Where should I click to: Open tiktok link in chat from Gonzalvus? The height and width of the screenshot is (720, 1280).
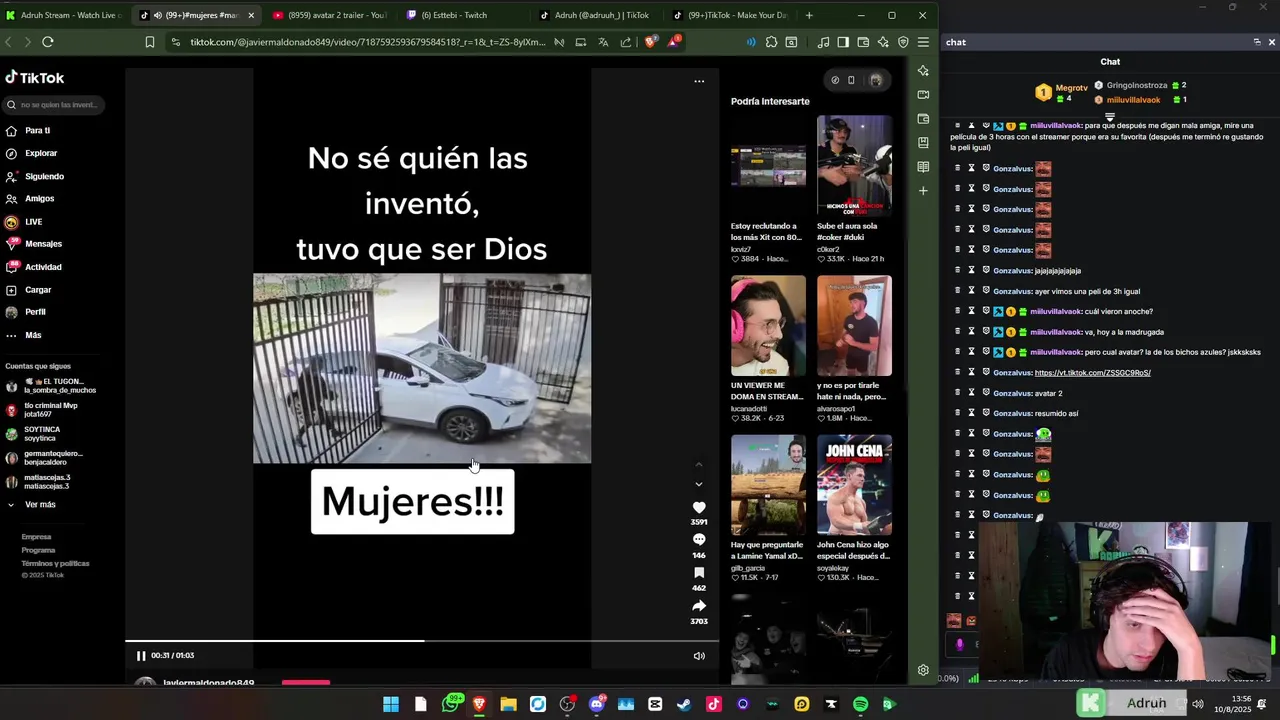click(x=1092, y=373)
